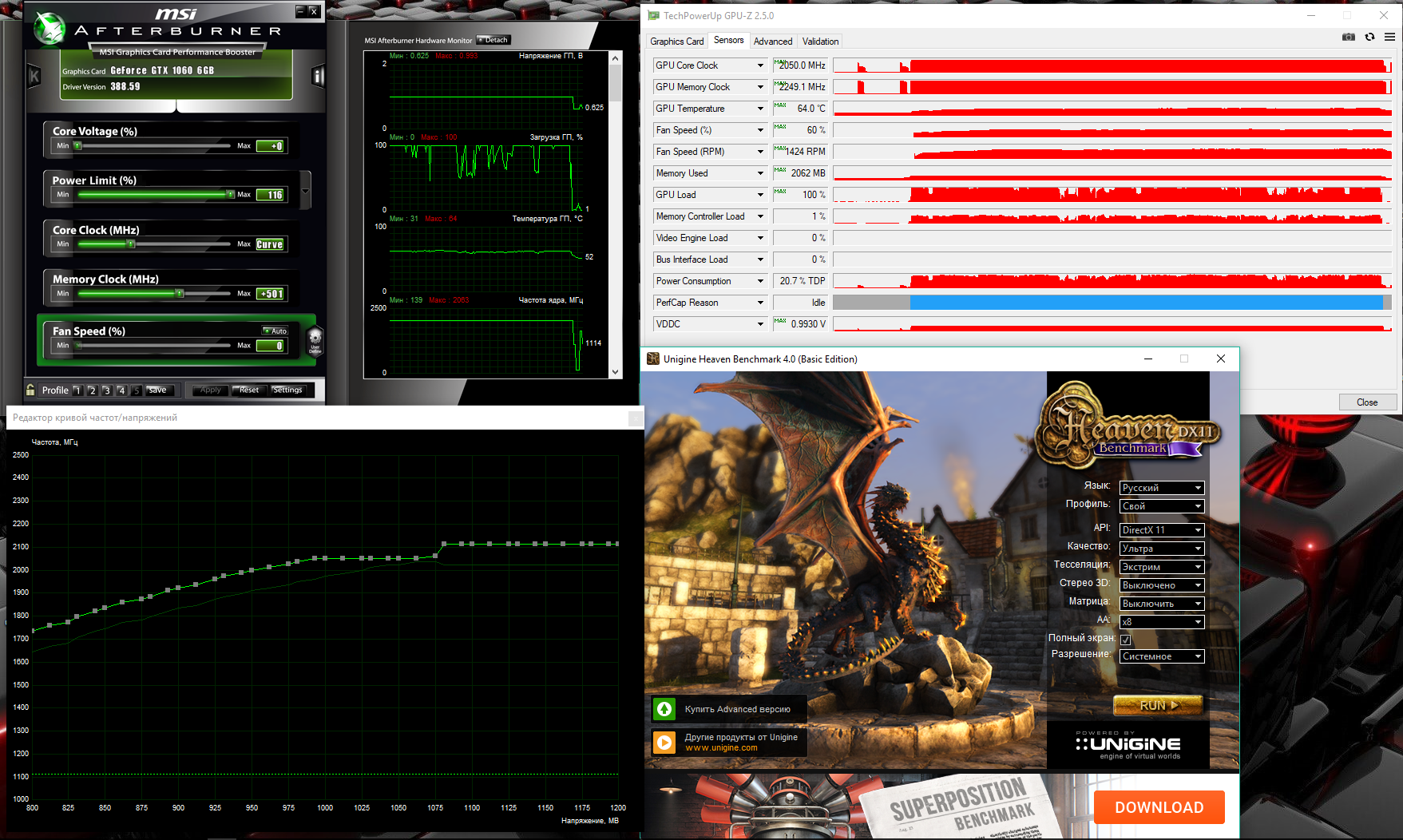Open the GPU Temperature sensor dropdown
The height and width of the screenshot is (840, 1403).
click(760, 109)
